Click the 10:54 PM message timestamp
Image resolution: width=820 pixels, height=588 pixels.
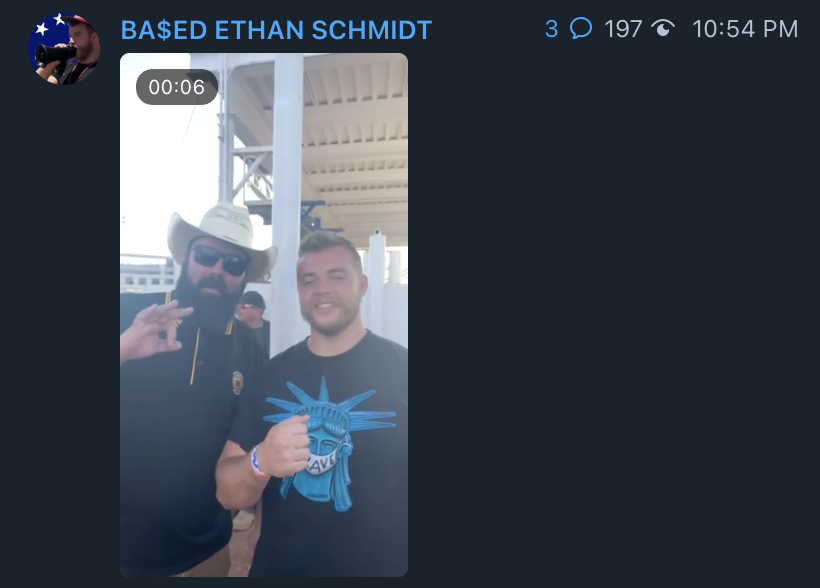tap(745, 29)
